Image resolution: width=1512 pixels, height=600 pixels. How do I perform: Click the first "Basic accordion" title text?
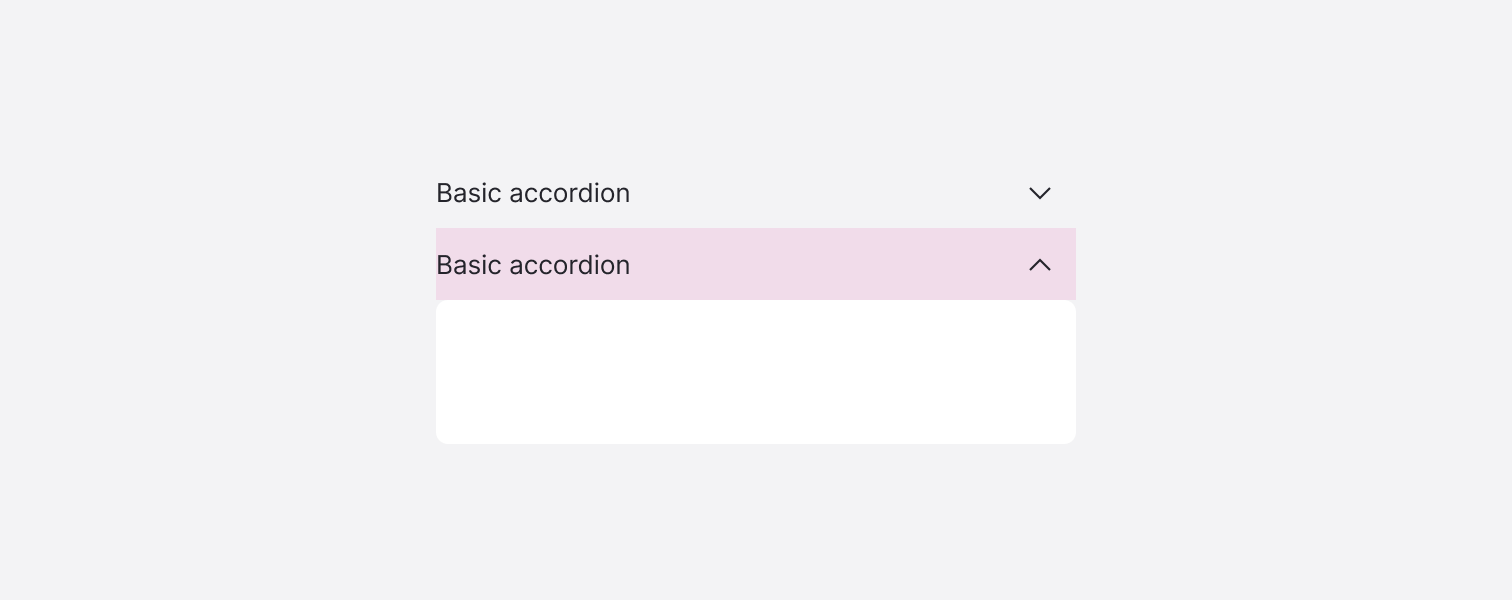tap(533, 193)
